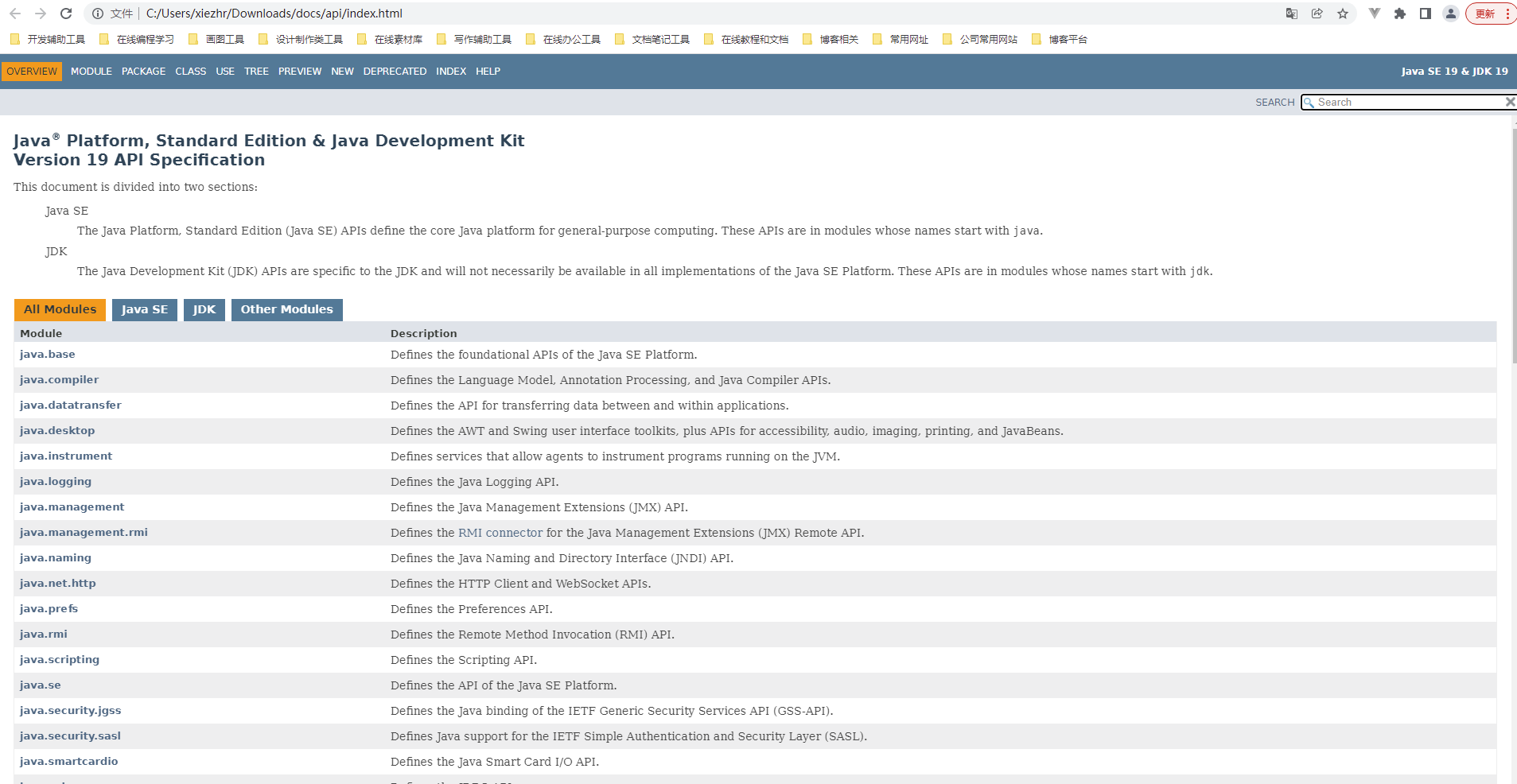
Task: Reload the page with the refresh icon
Action: [x=66, y=14]
